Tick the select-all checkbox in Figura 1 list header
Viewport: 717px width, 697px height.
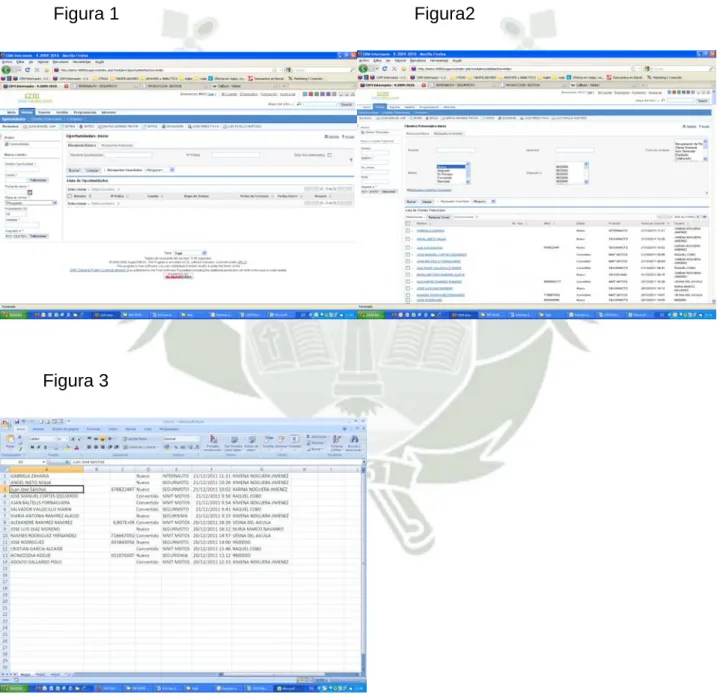(70, 196)
